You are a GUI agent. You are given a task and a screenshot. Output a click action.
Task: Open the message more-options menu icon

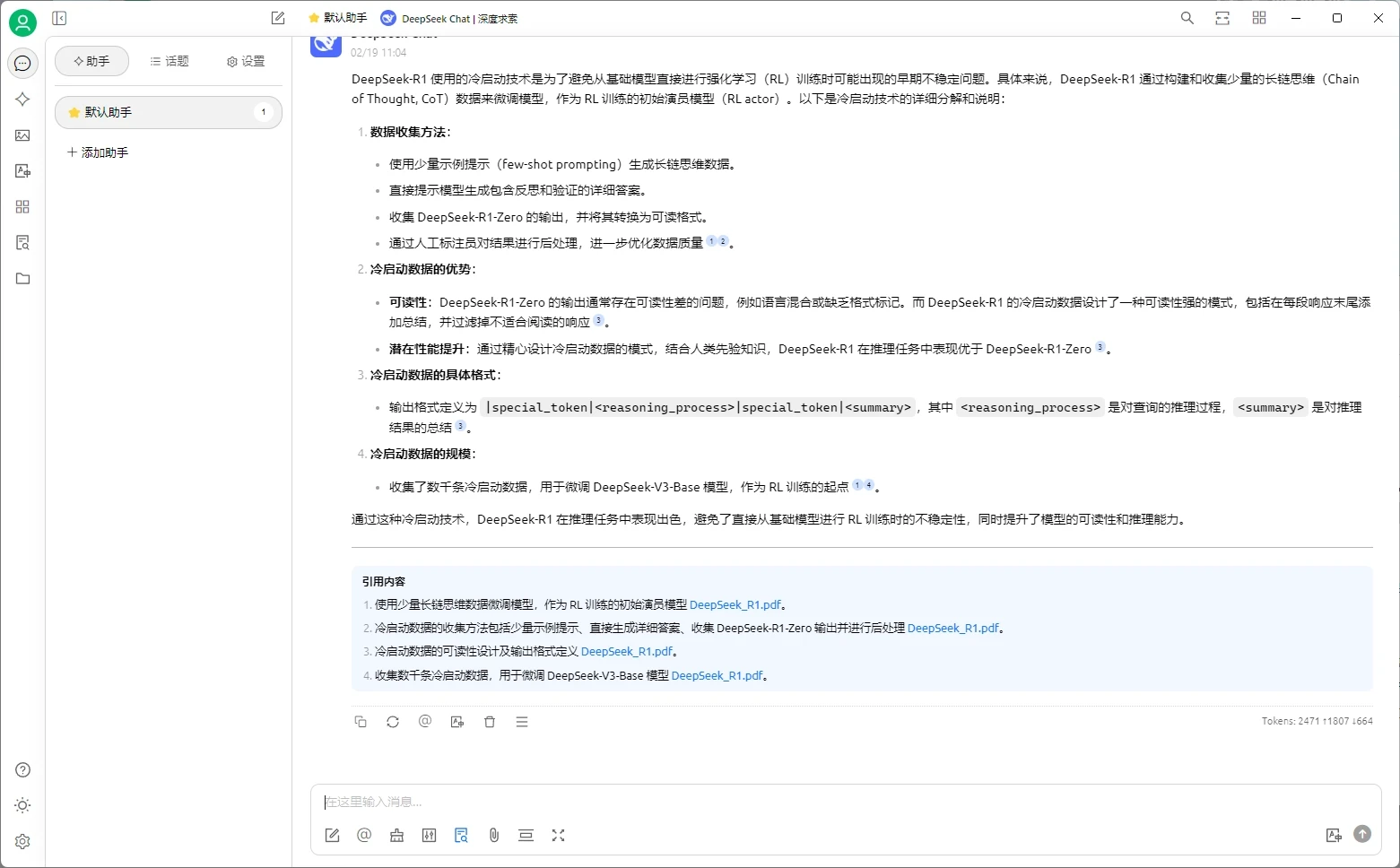522,722
